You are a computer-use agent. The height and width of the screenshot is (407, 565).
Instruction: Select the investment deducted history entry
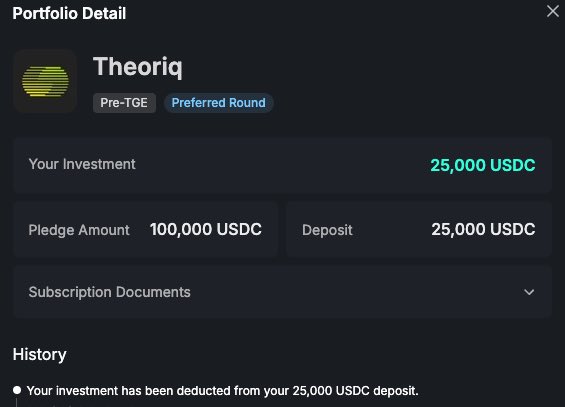pos(222,391)
